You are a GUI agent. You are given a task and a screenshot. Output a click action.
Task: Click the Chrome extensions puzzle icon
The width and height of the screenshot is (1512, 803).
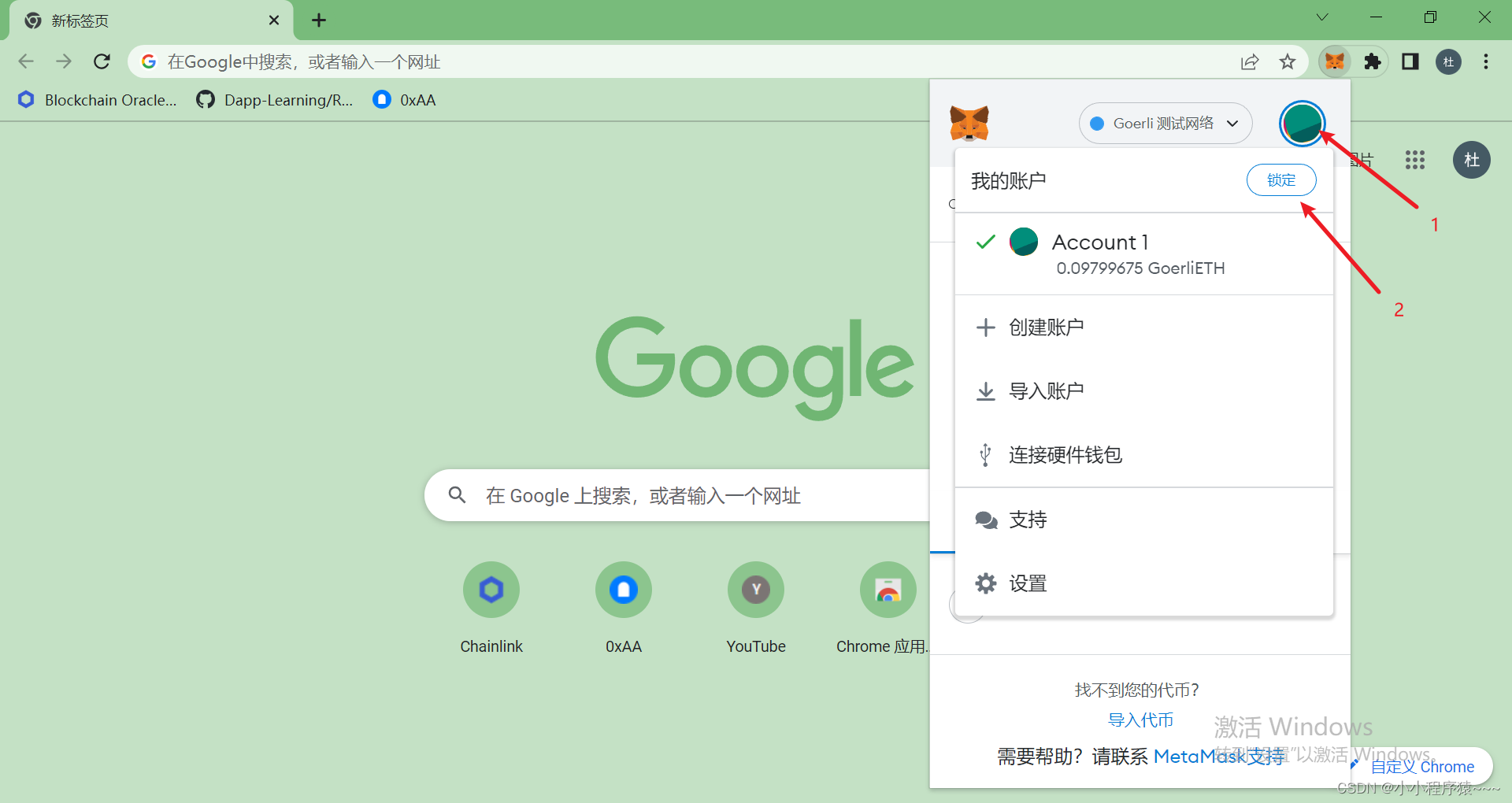(1373, 61)
